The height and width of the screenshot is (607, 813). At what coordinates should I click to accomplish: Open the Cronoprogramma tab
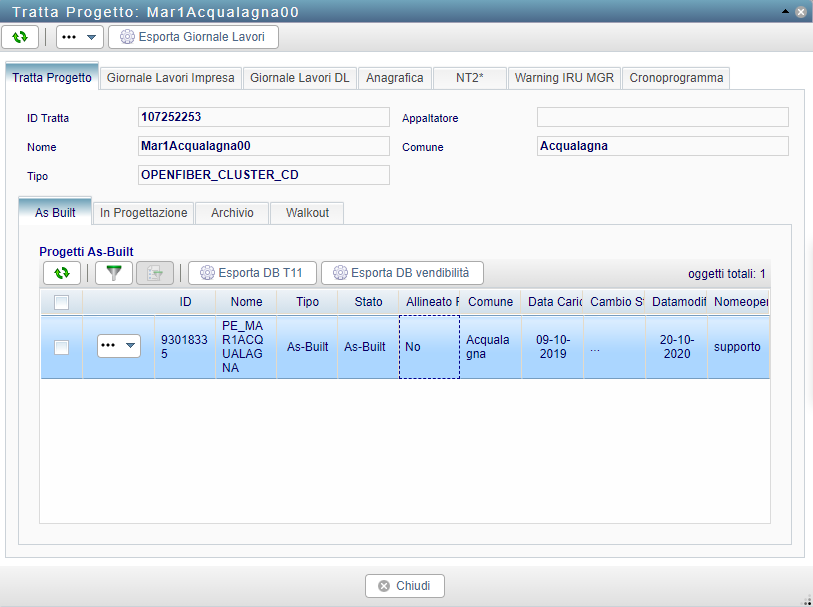click(676, 78)
